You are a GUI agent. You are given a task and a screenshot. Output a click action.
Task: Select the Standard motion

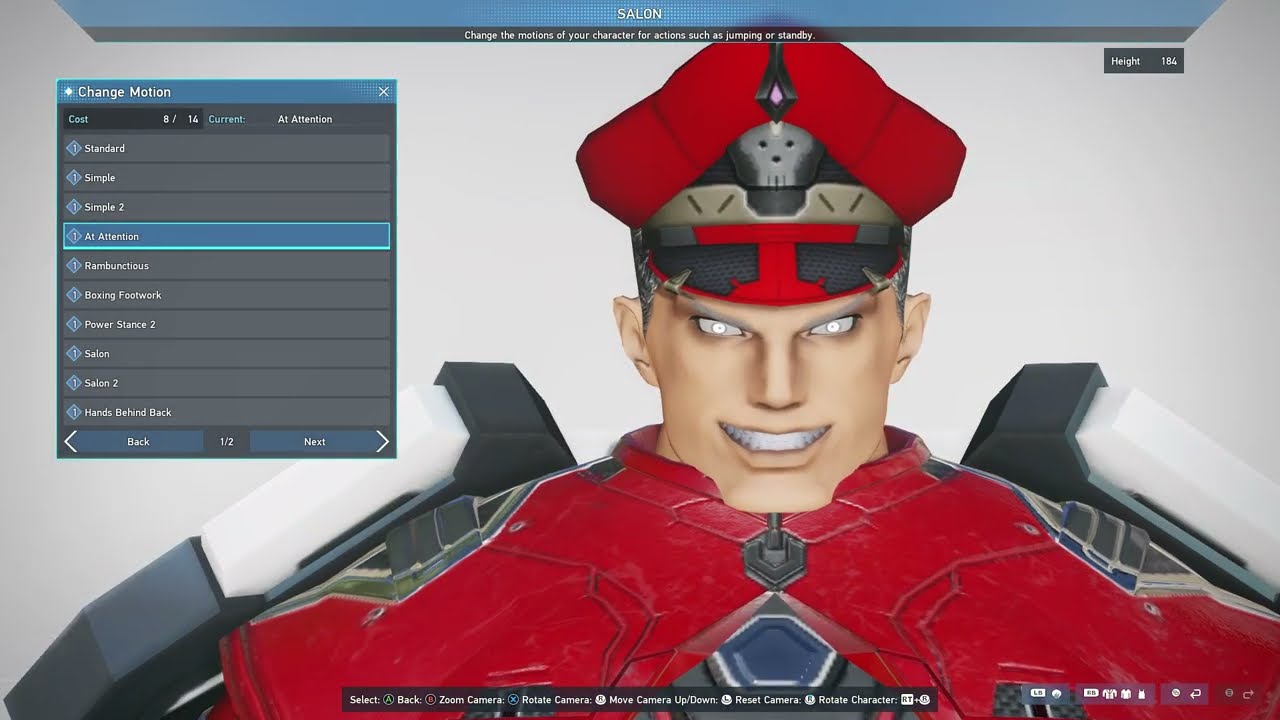tap(227, 148)
